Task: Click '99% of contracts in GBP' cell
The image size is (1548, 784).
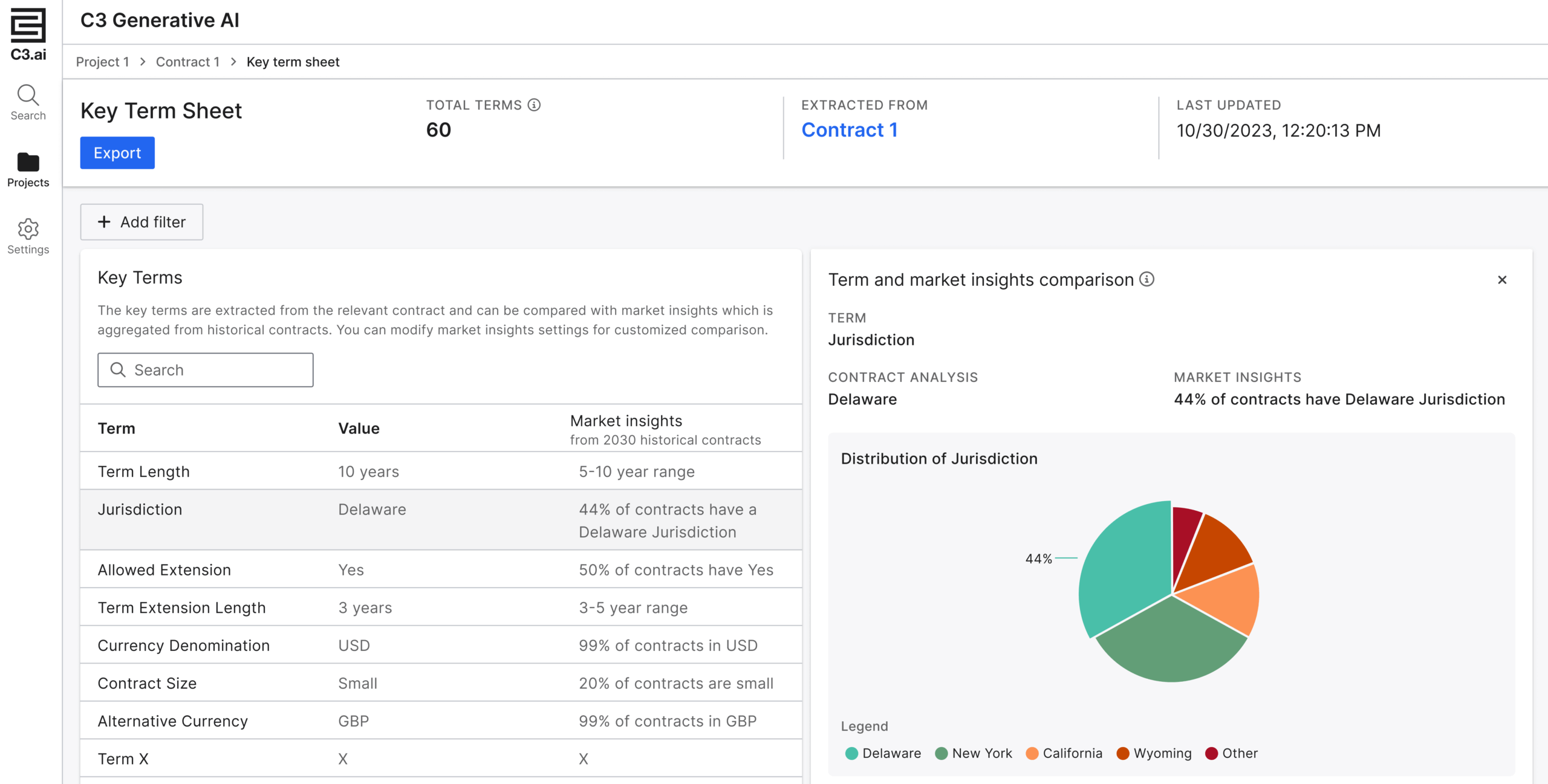Action: point(668,721)
